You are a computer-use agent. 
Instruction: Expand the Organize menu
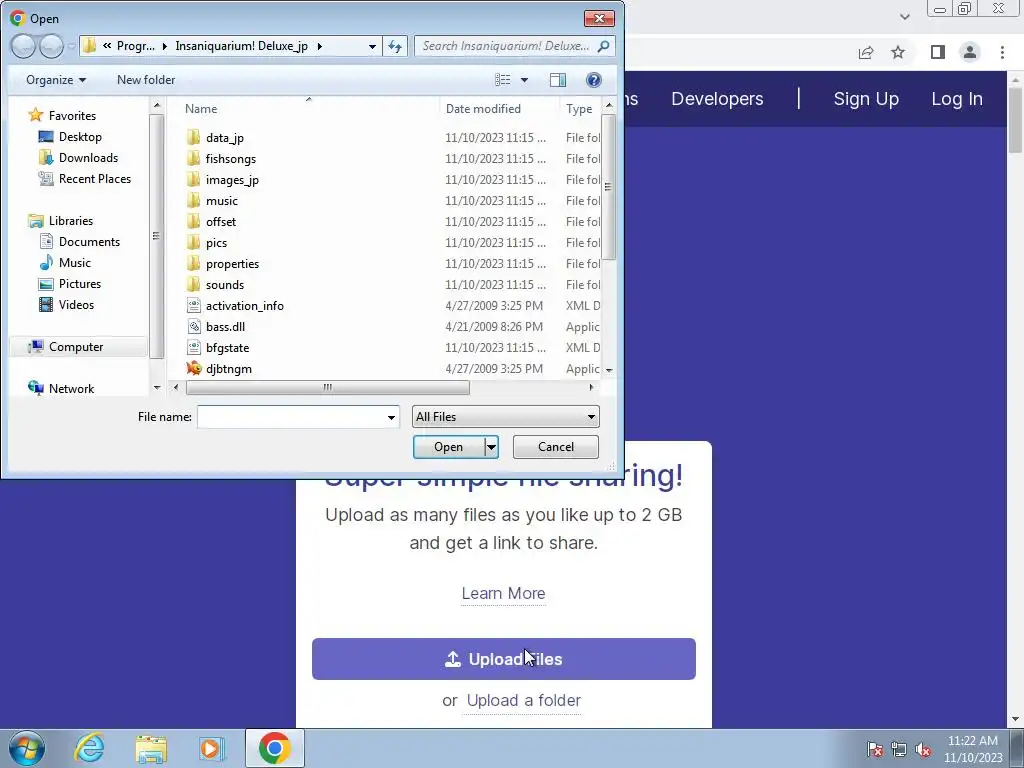[x=56, y=80]
